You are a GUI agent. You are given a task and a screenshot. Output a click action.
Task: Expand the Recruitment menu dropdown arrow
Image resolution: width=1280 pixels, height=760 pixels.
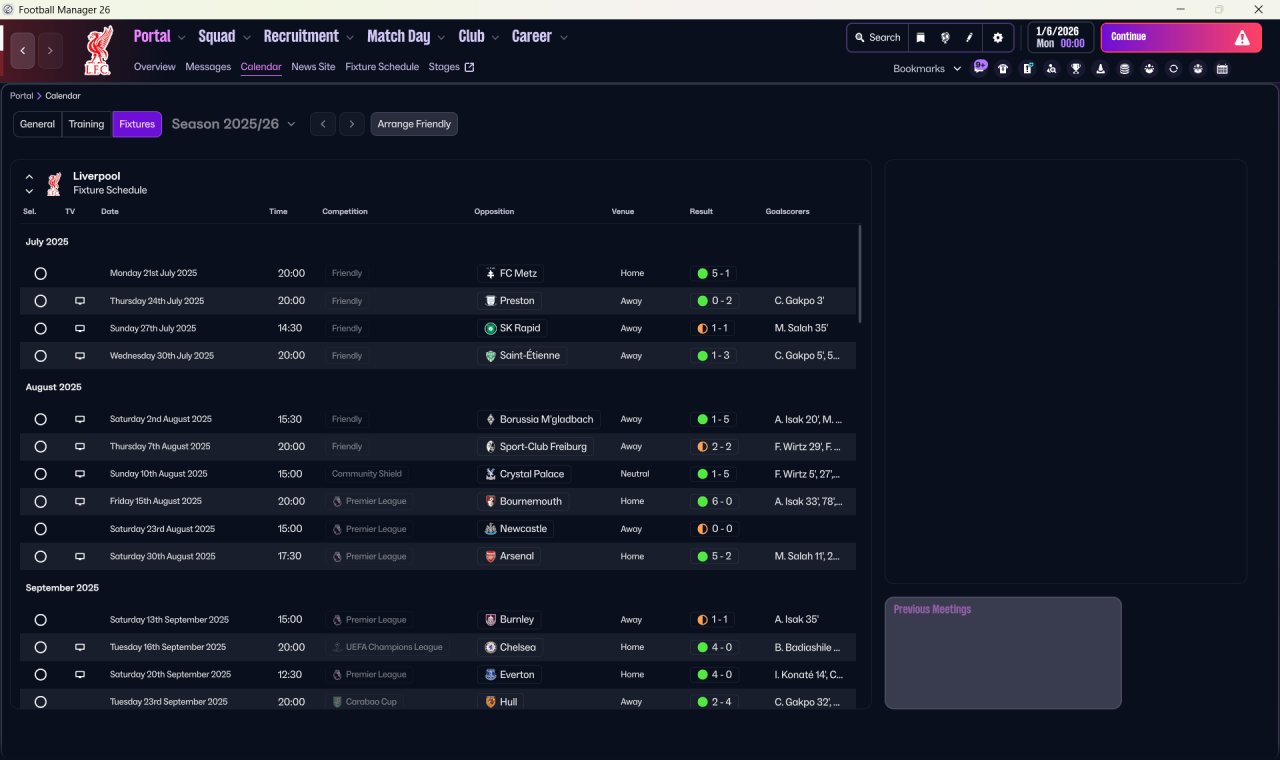350,38
